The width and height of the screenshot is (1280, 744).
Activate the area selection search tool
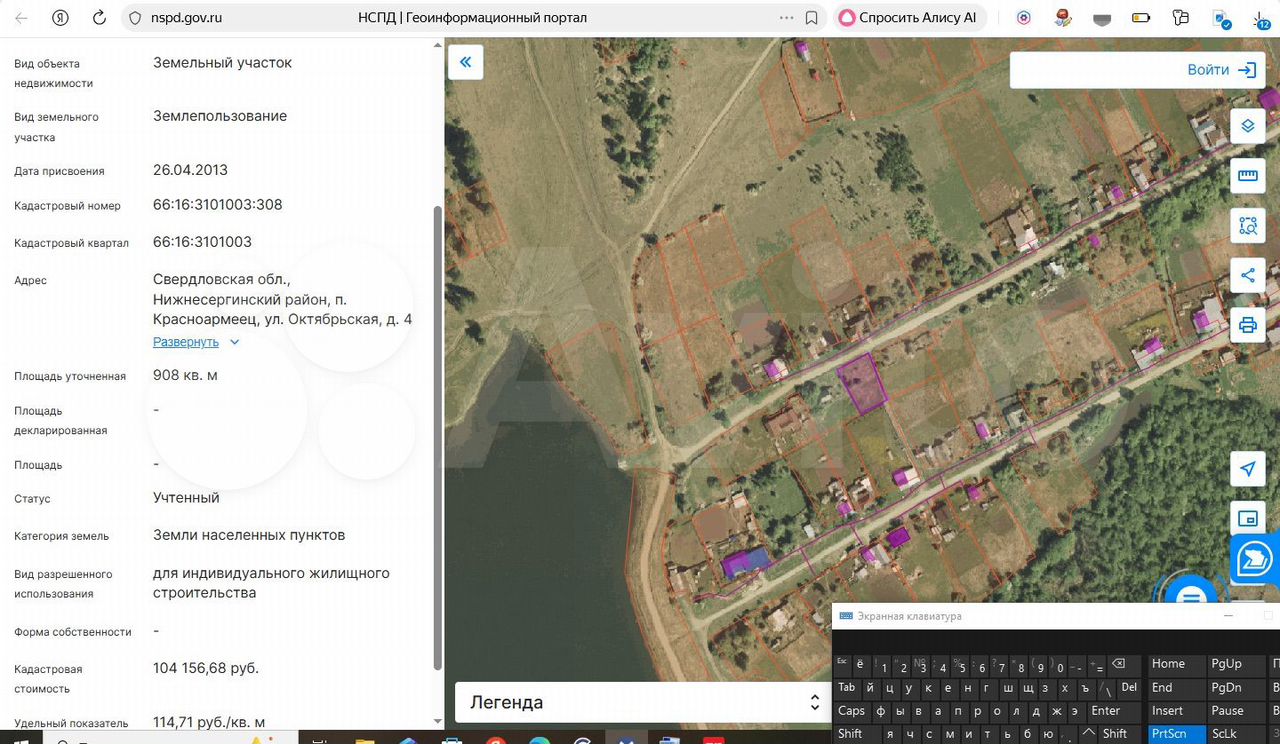click(x=1247, y=226)
